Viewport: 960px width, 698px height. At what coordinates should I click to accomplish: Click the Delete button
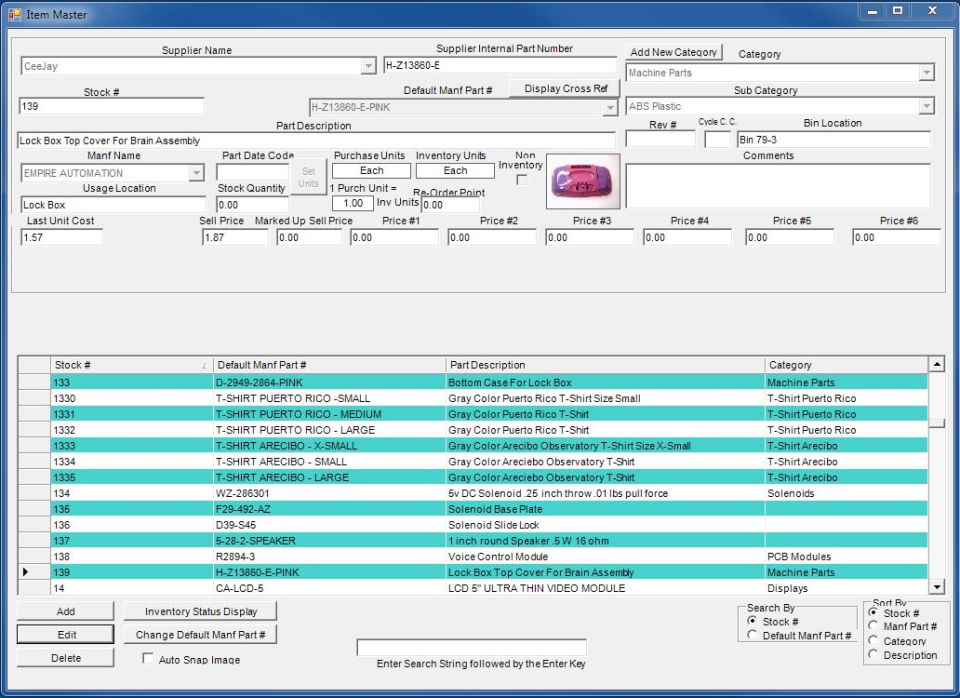(64, 657)
